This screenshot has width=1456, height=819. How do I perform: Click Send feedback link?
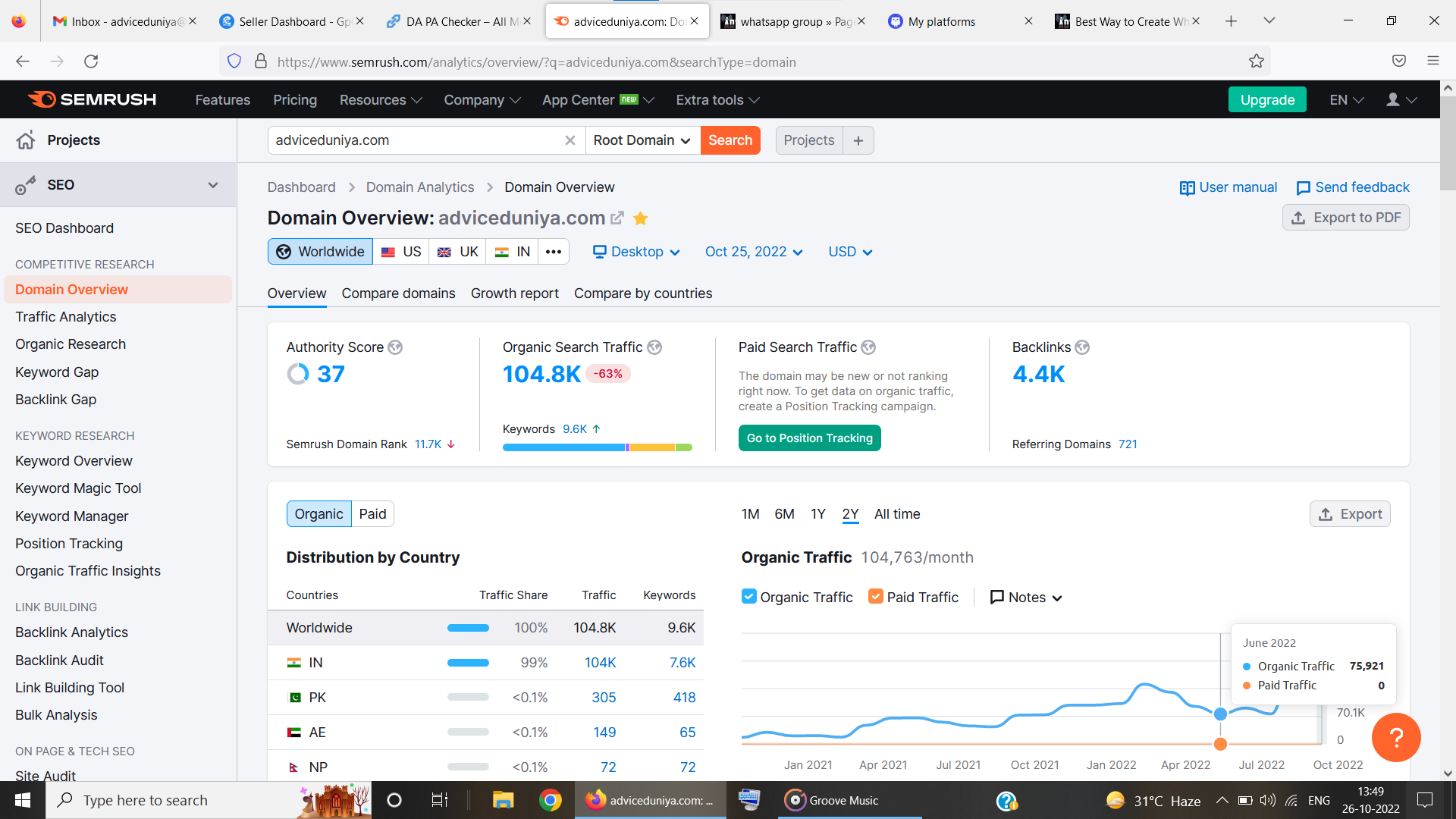pos(1353,187)
